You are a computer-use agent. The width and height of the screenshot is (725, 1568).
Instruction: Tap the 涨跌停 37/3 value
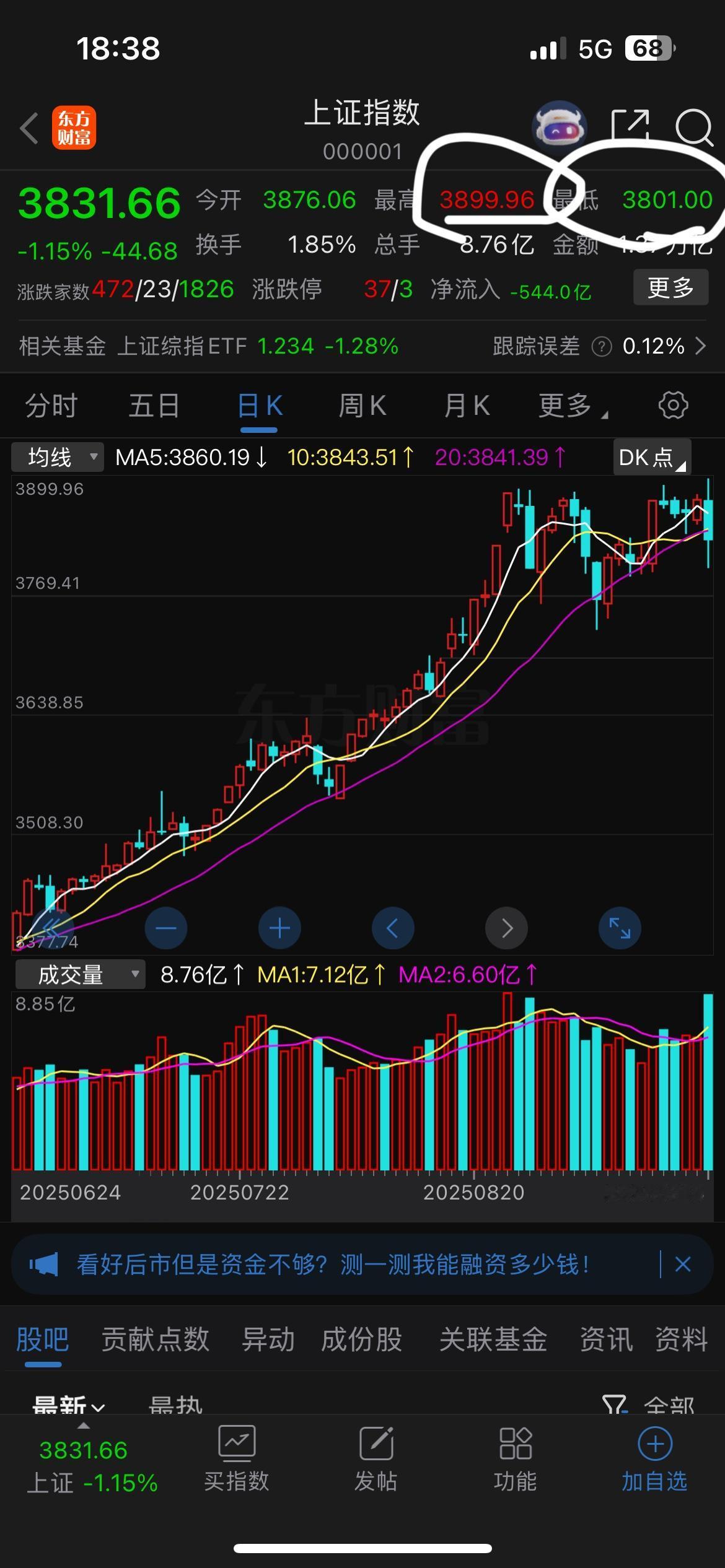click(389, 289)
